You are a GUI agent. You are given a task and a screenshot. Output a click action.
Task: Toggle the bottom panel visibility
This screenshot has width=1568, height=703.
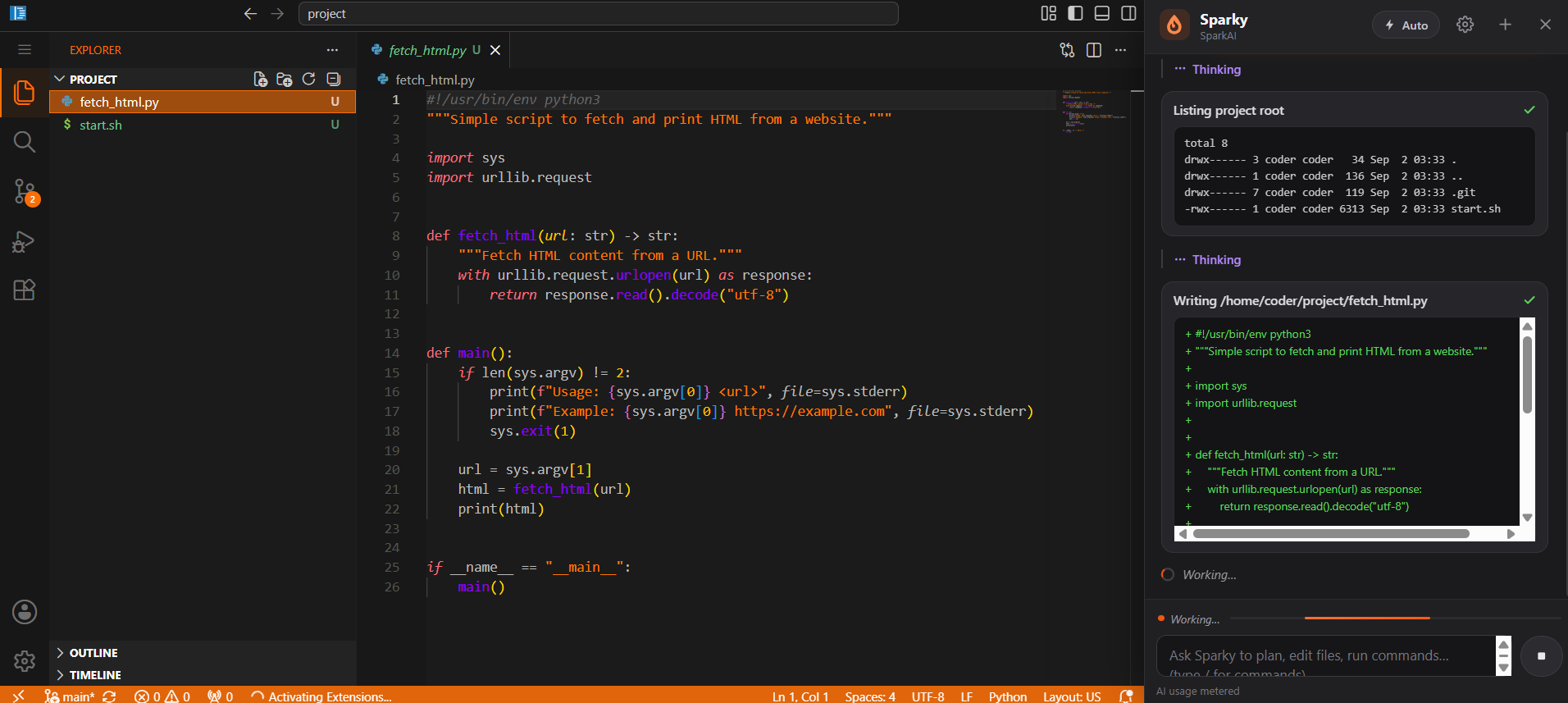click(x=1102, y=13)
